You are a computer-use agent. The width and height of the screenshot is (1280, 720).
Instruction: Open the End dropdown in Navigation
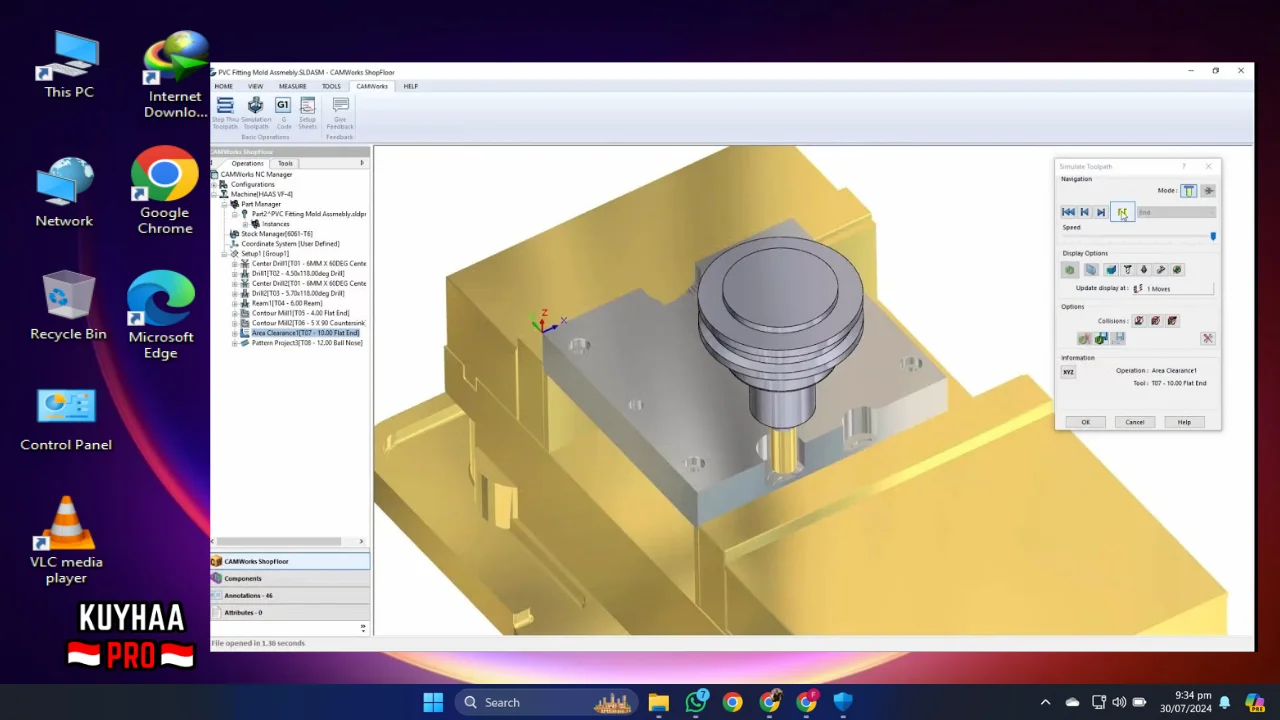pyautogui.click(x=1176, y=212)
